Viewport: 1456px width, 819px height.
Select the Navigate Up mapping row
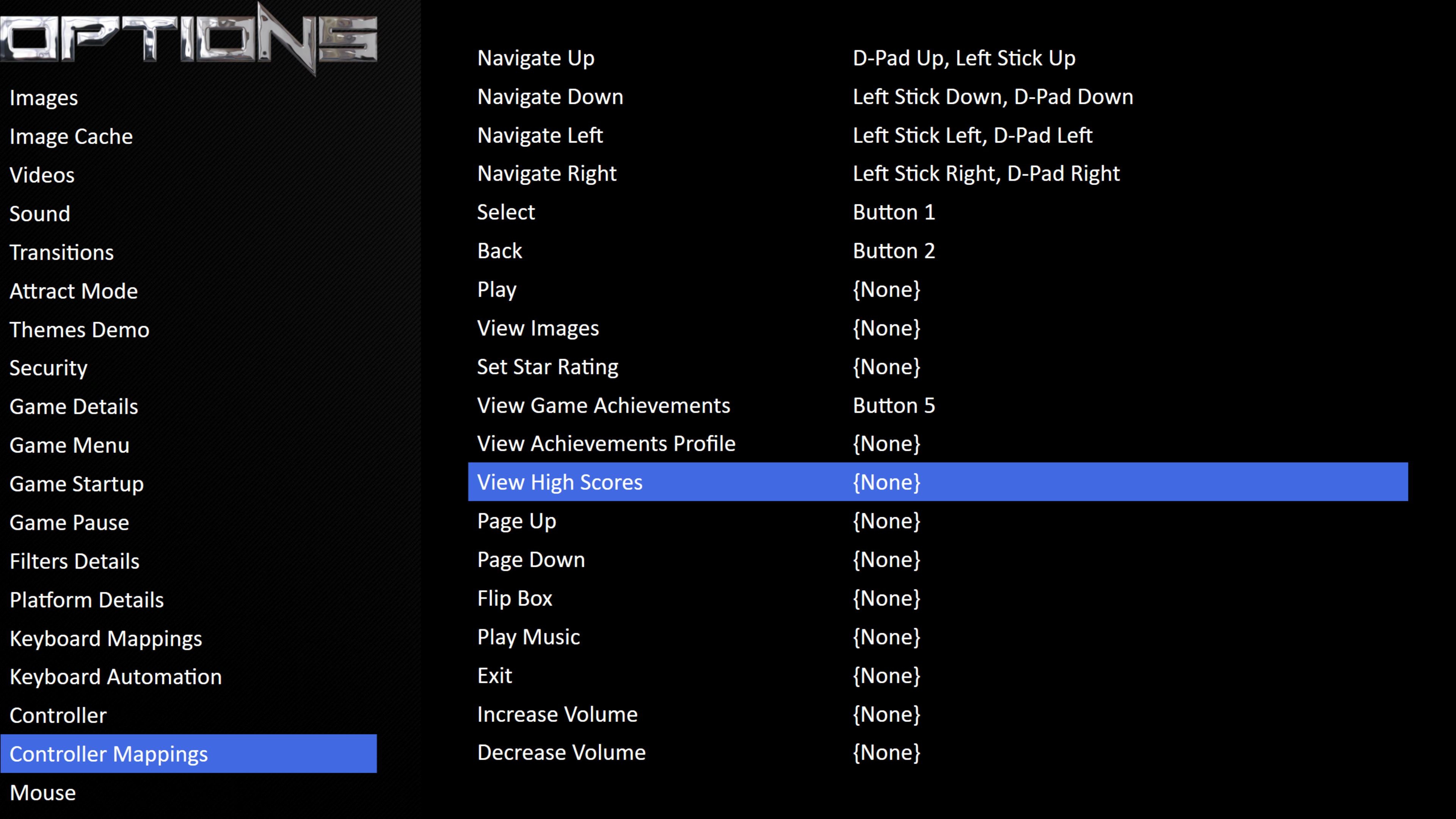[938, 58]
